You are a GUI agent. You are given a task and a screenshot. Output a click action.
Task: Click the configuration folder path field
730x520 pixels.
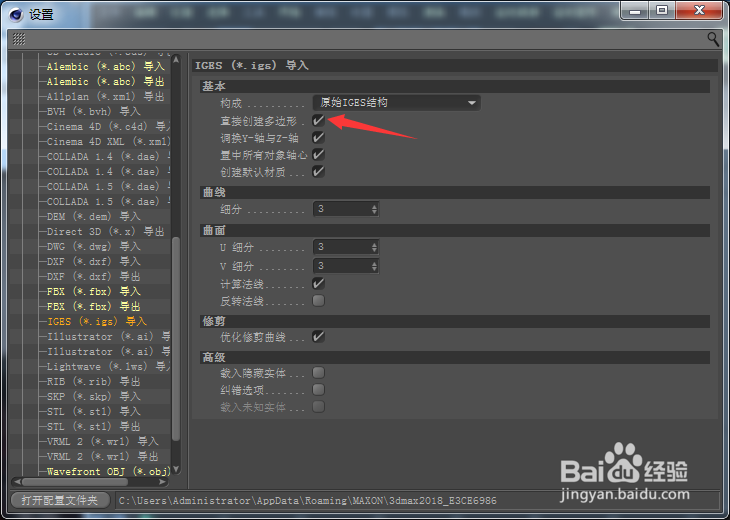(417, 500)
